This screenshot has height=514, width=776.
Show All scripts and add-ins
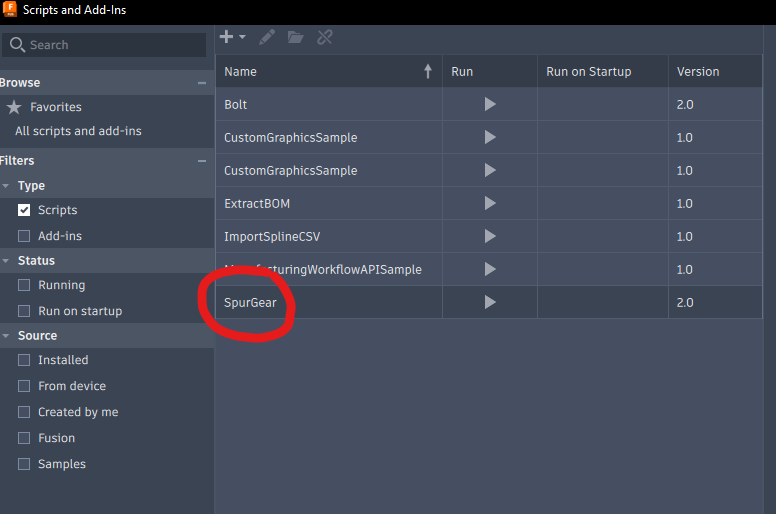78,131
